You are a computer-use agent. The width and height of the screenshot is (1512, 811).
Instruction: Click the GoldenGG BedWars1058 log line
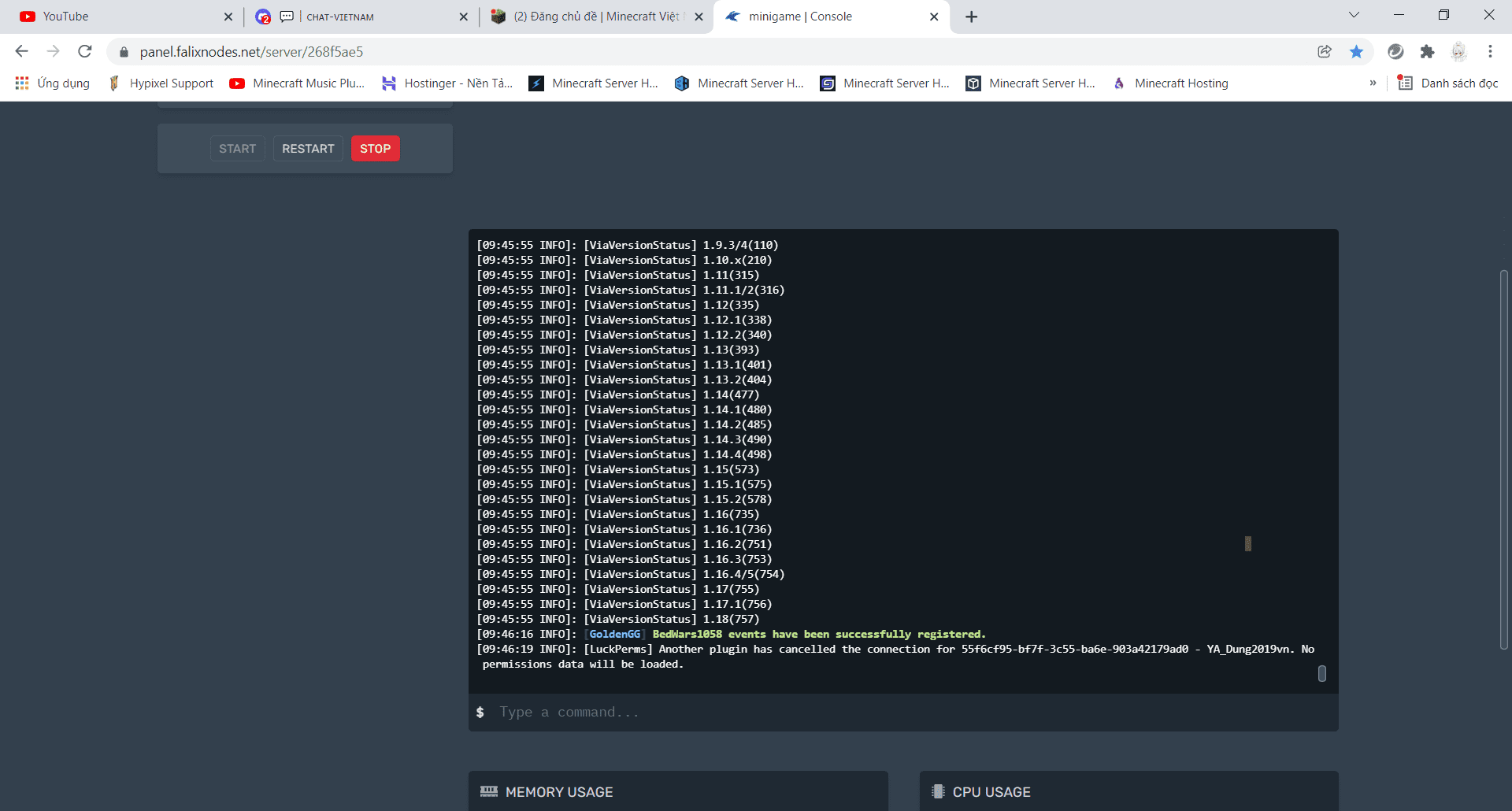coord(731,634)
